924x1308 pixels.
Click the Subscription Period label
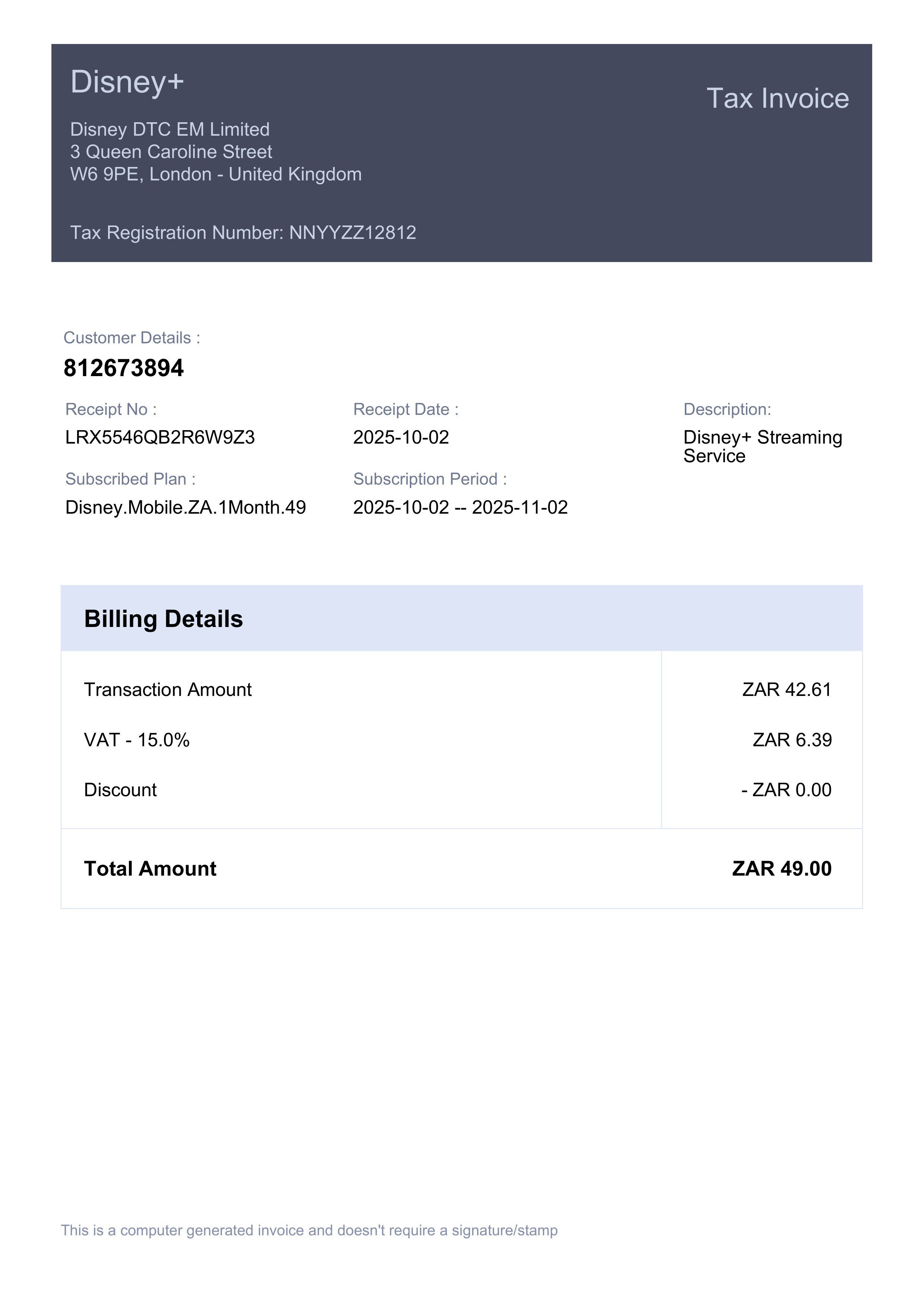point(430,479)
